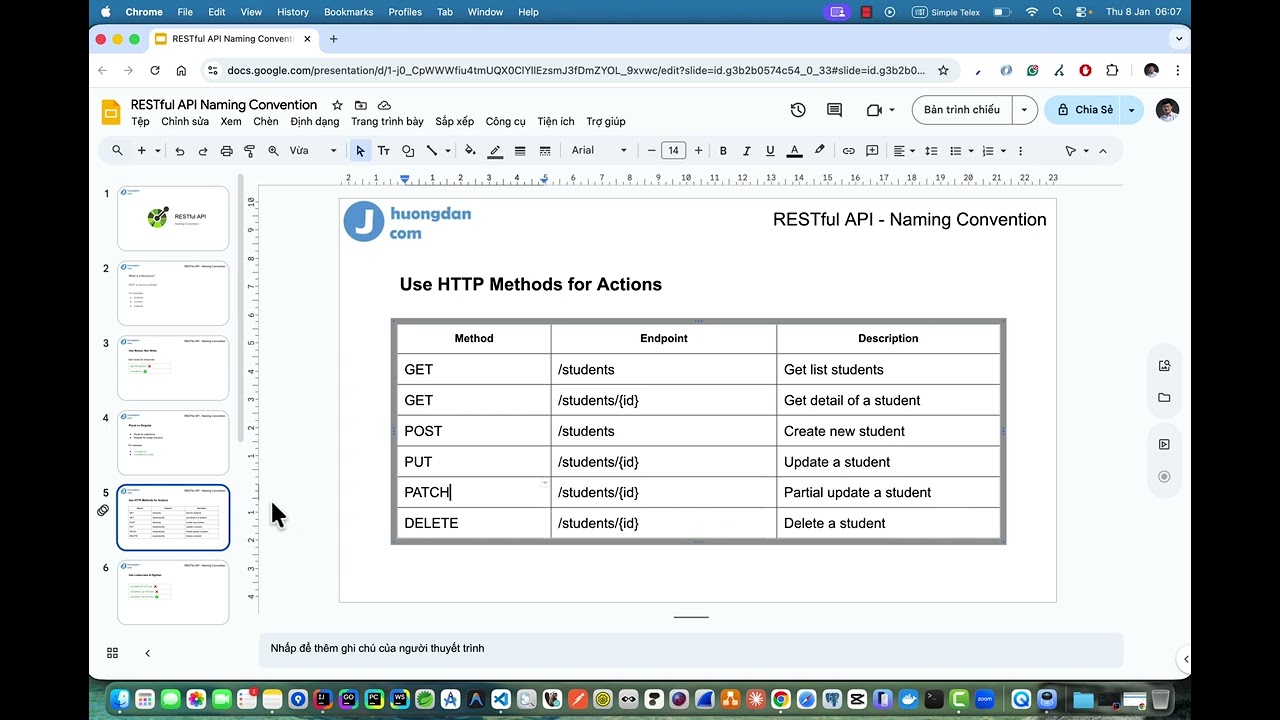This screenshot has height=720, width=1280.
Task: Switch to grid view of slides
Action: 112,653
